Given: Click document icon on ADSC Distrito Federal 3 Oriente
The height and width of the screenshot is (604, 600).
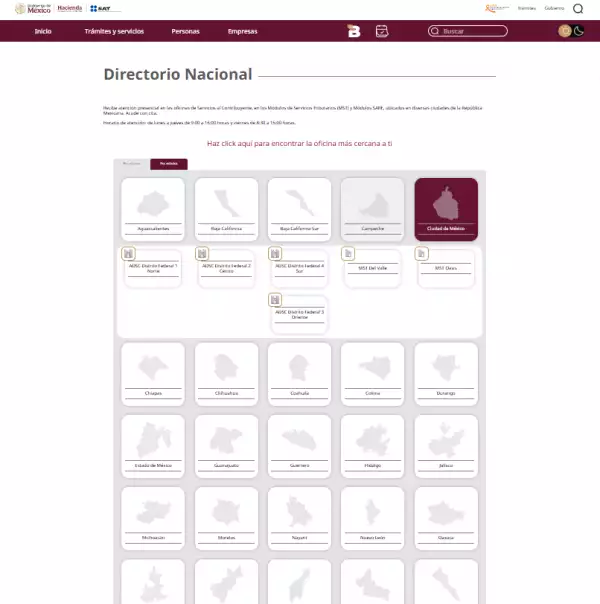Looking at the screenshot, I should (x=275, y=299).
